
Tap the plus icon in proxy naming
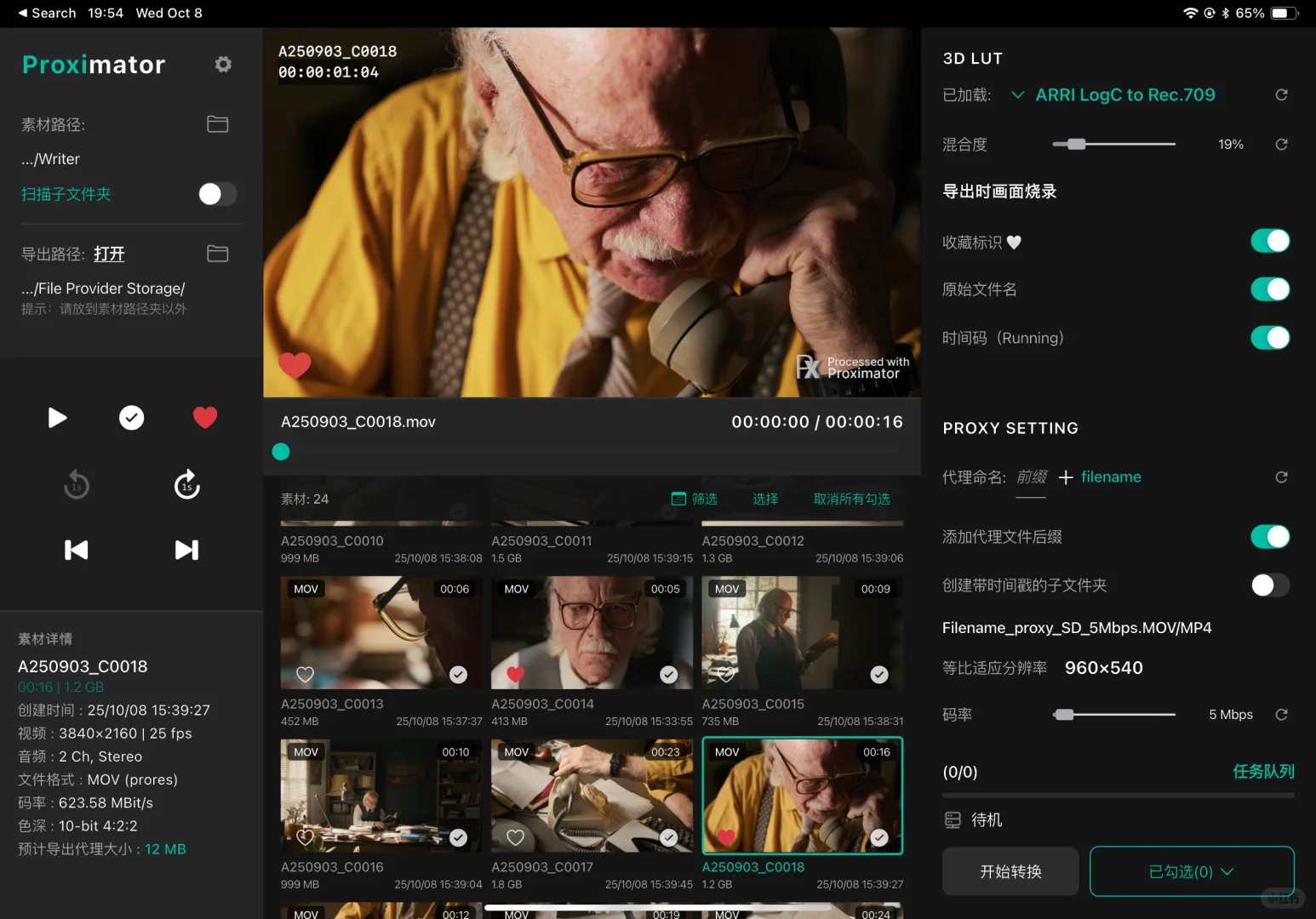(1066, 478)
